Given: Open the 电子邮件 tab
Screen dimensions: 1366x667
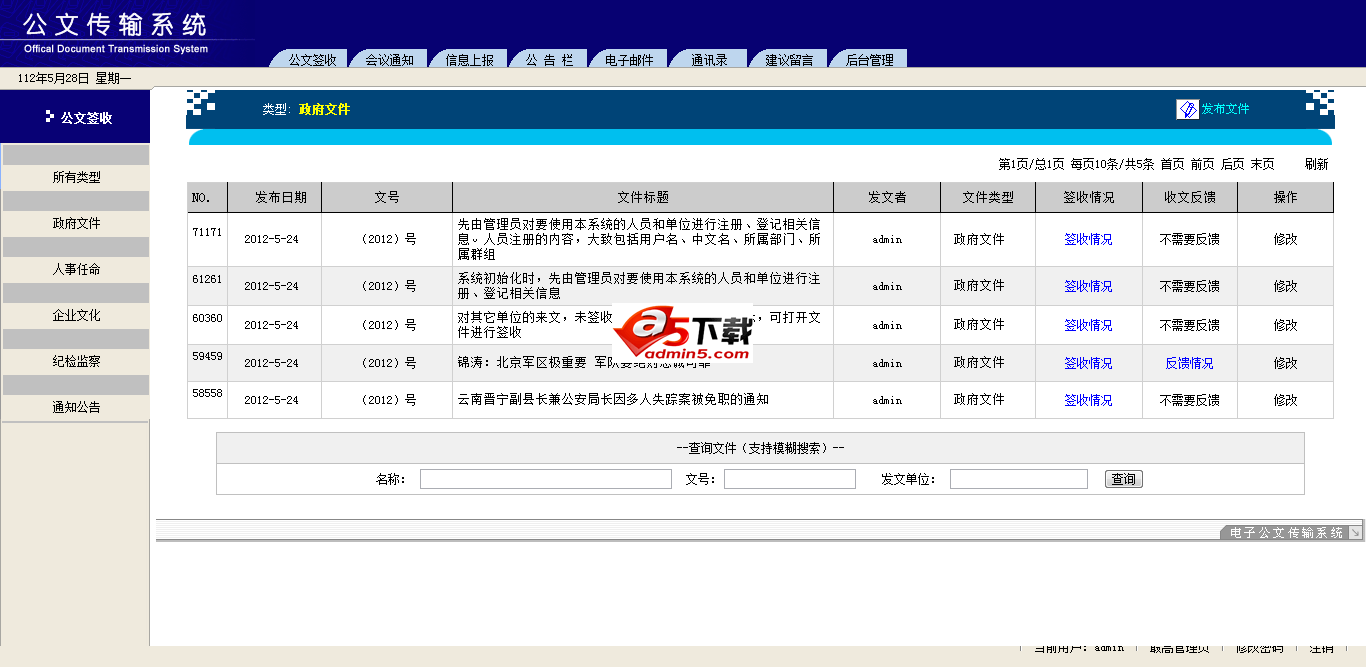Looking at the screenshot, I should point(629,60).
